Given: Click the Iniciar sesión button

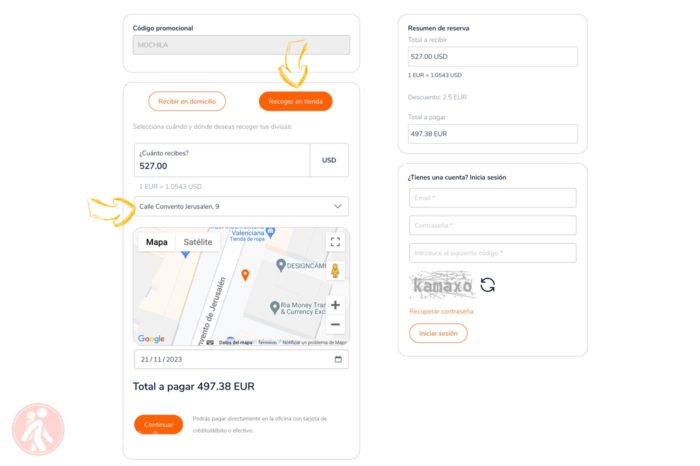Looking at the screenshot, I should (x=438, y=333).
